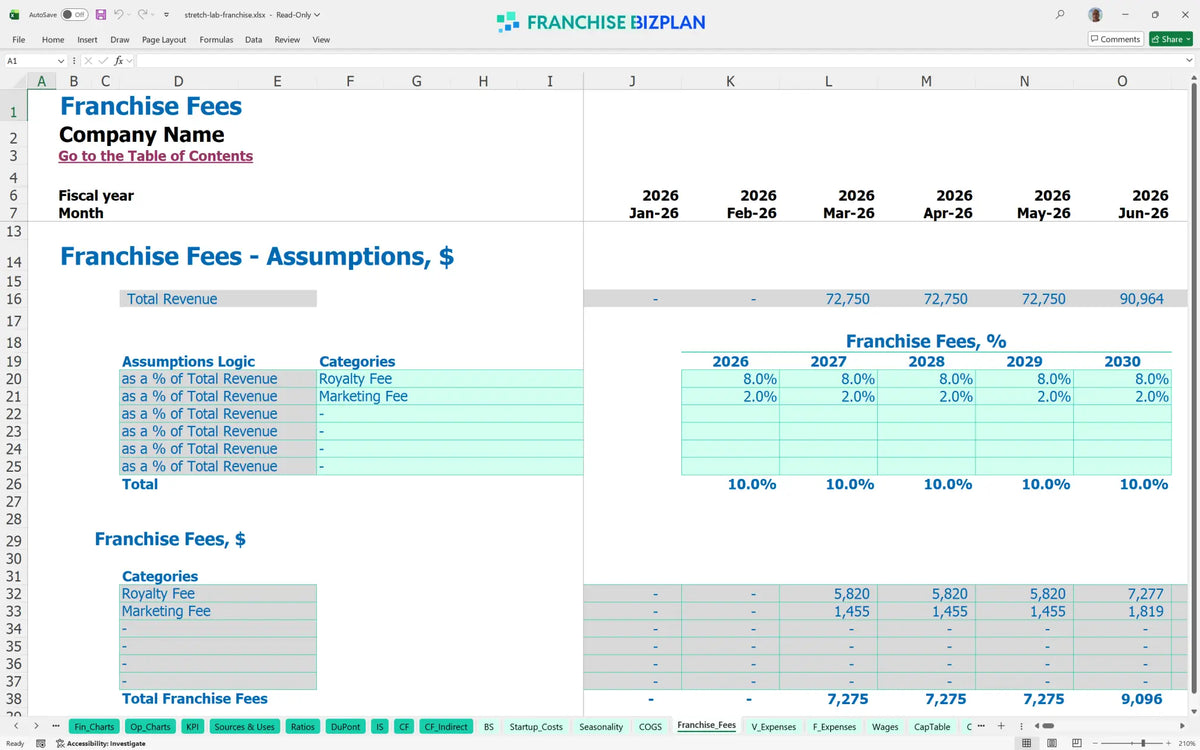Open the CapTable sheet tab
This screenshot has height=750, width=1200.
[932, 727]
